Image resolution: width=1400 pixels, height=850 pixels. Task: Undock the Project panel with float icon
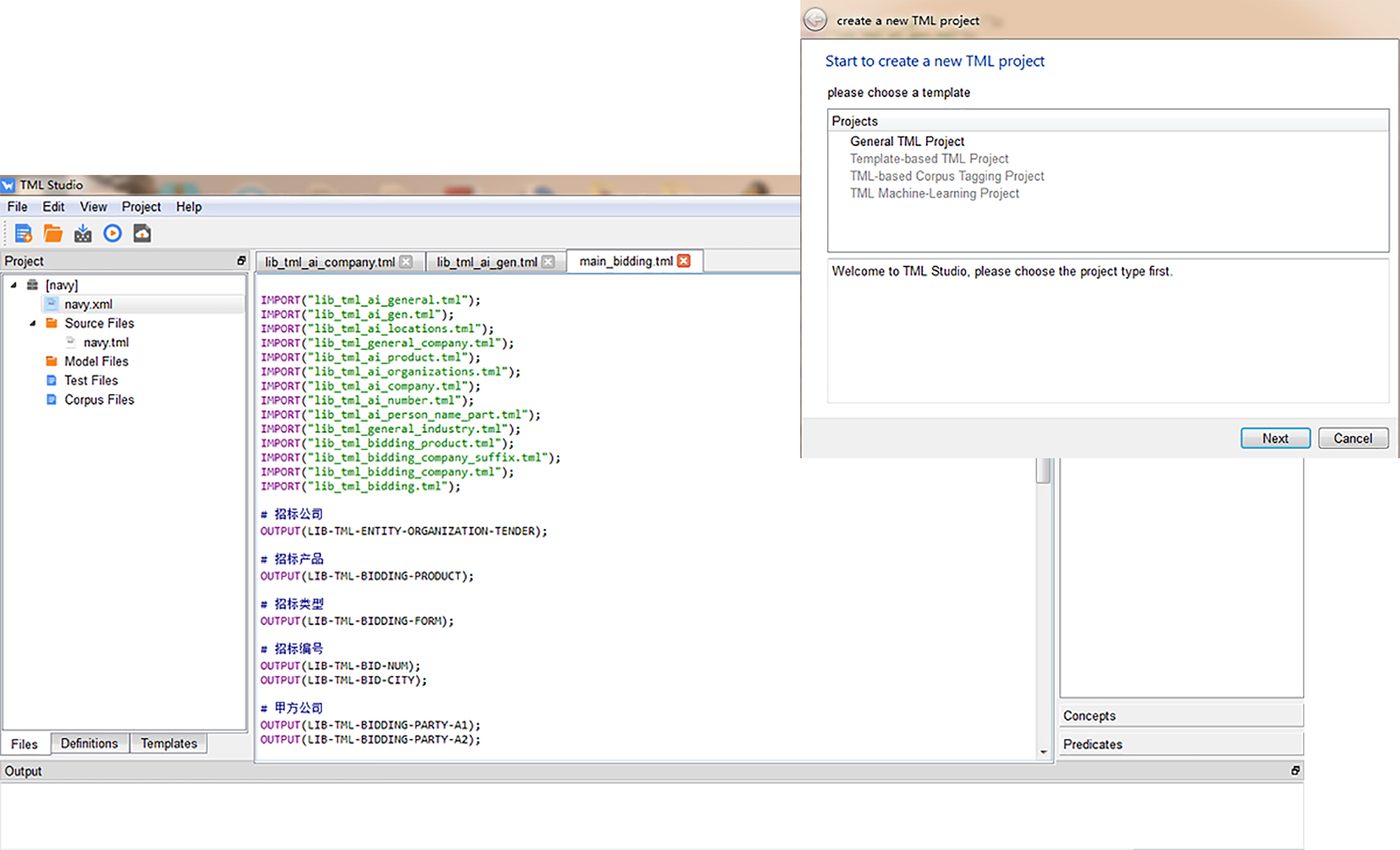(241, 261)
